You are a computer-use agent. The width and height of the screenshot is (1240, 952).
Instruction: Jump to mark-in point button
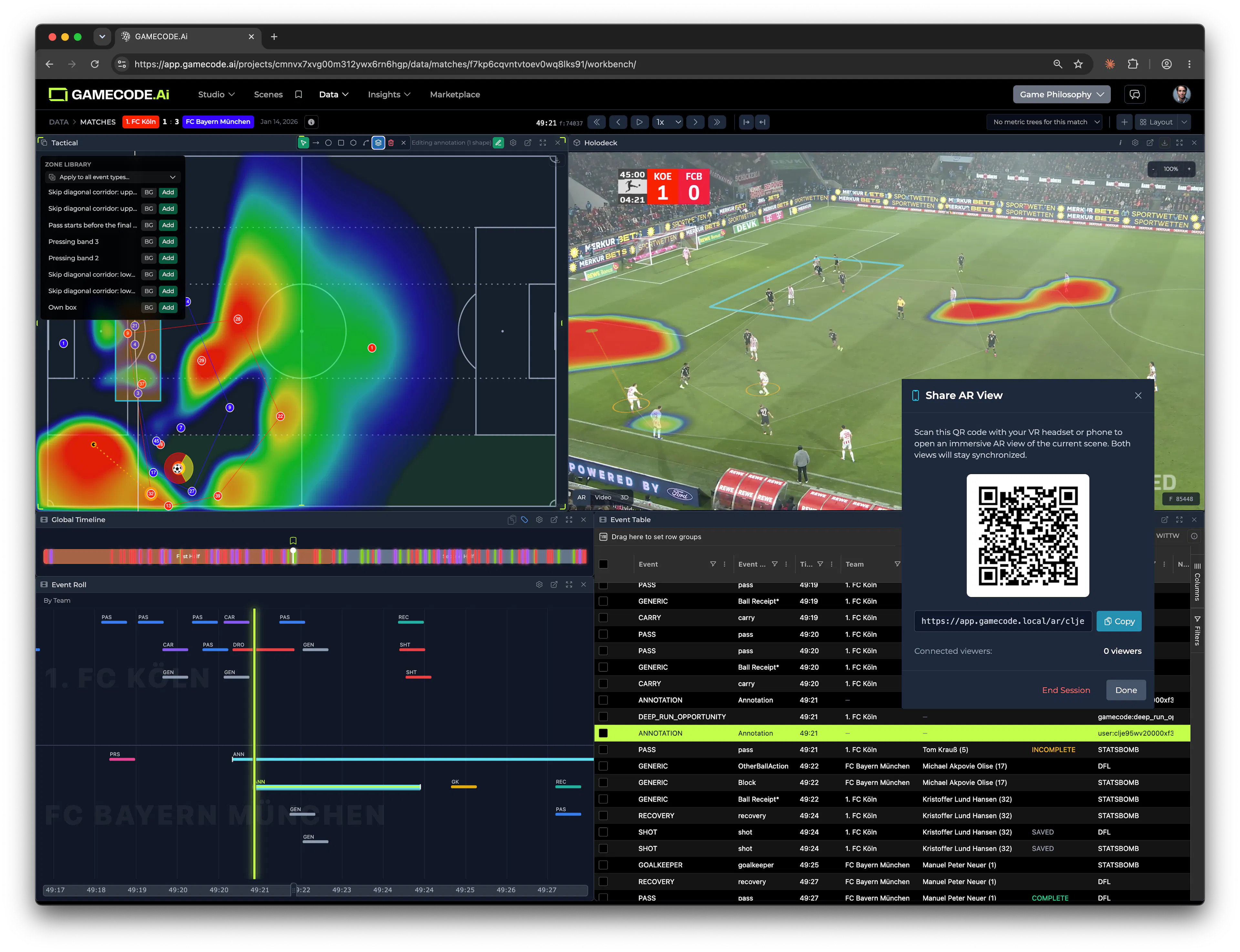[746, 122]
